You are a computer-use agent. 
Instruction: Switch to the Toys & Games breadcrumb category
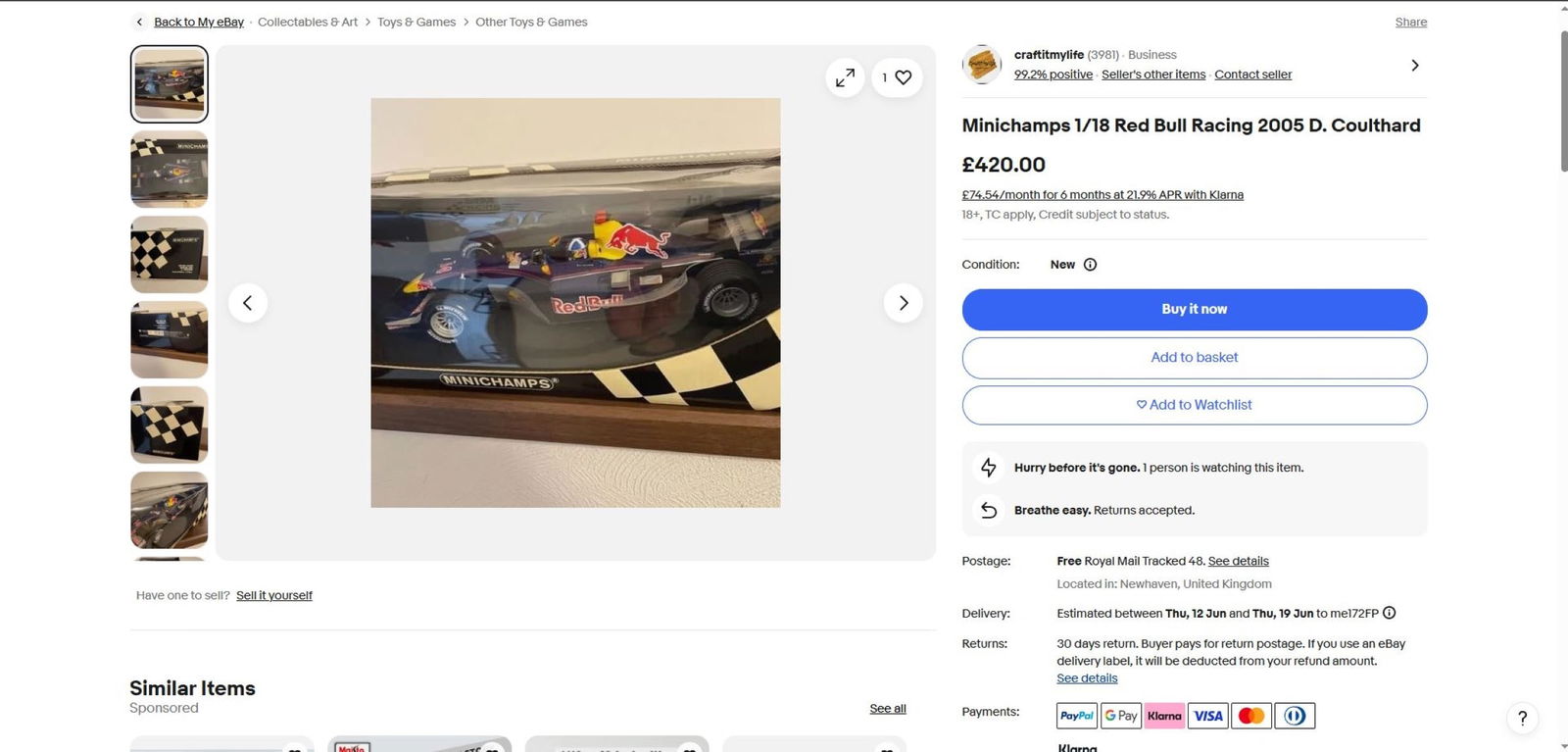(416, 21)
